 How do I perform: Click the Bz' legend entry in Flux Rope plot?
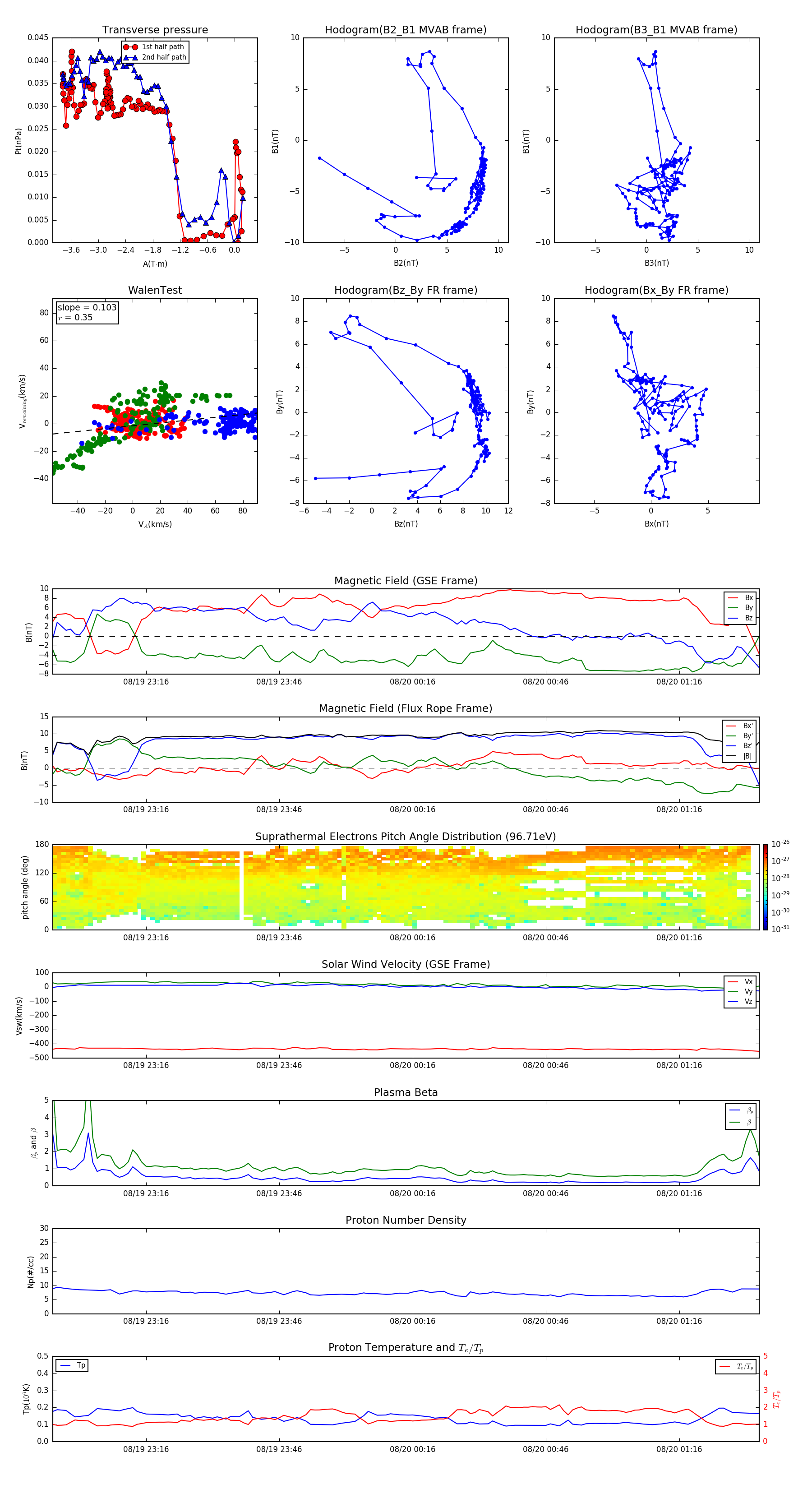[x=740, y=746]
